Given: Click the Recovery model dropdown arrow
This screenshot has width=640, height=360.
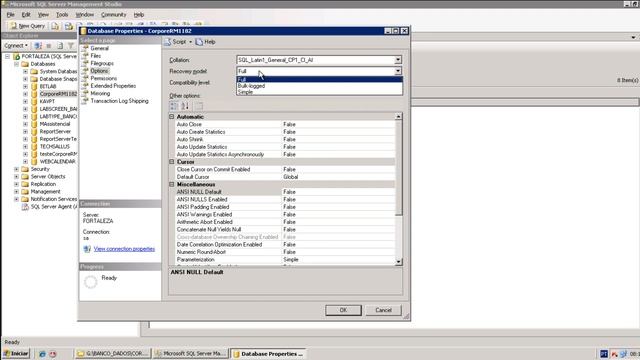Looking at the screenshot, I should pyautogui.click(x=398, y=71).
